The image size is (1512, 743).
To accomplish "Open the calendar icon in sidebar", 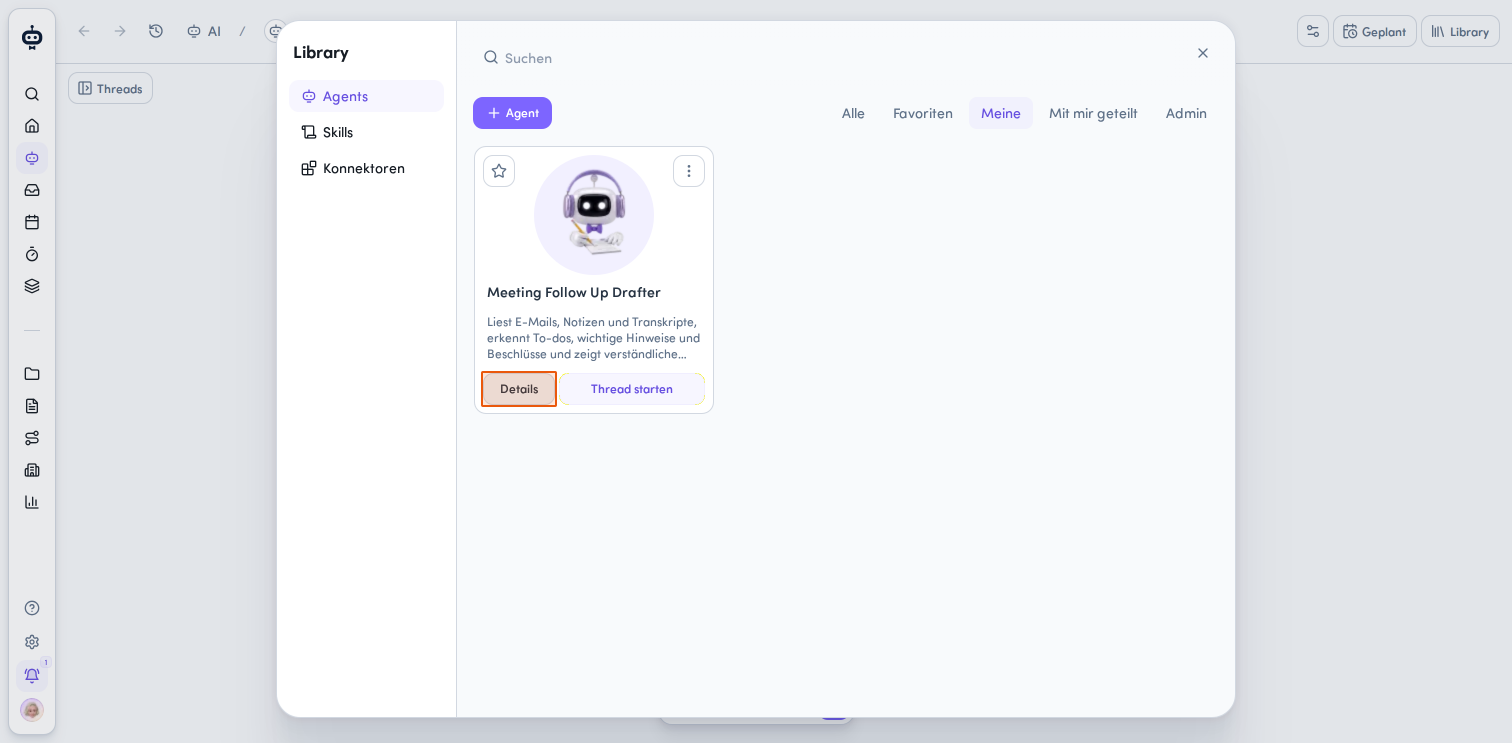I will [x=32, y=222].
